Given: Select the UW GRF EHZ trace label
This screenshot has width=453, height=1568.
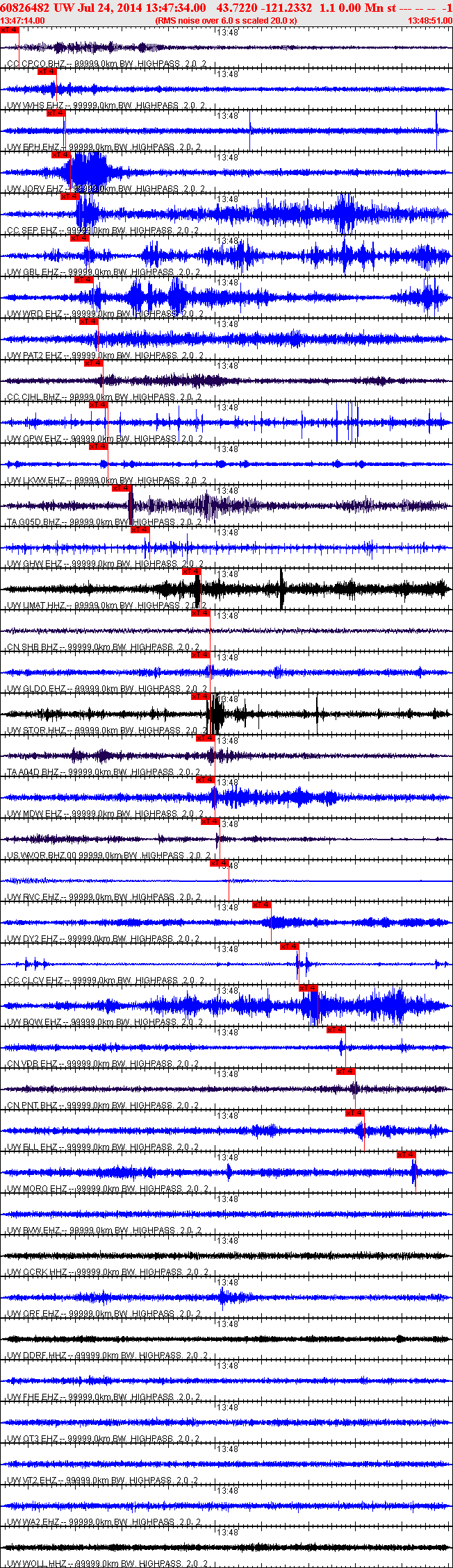Looking at the screenshot, I should tap(104, 1314).
